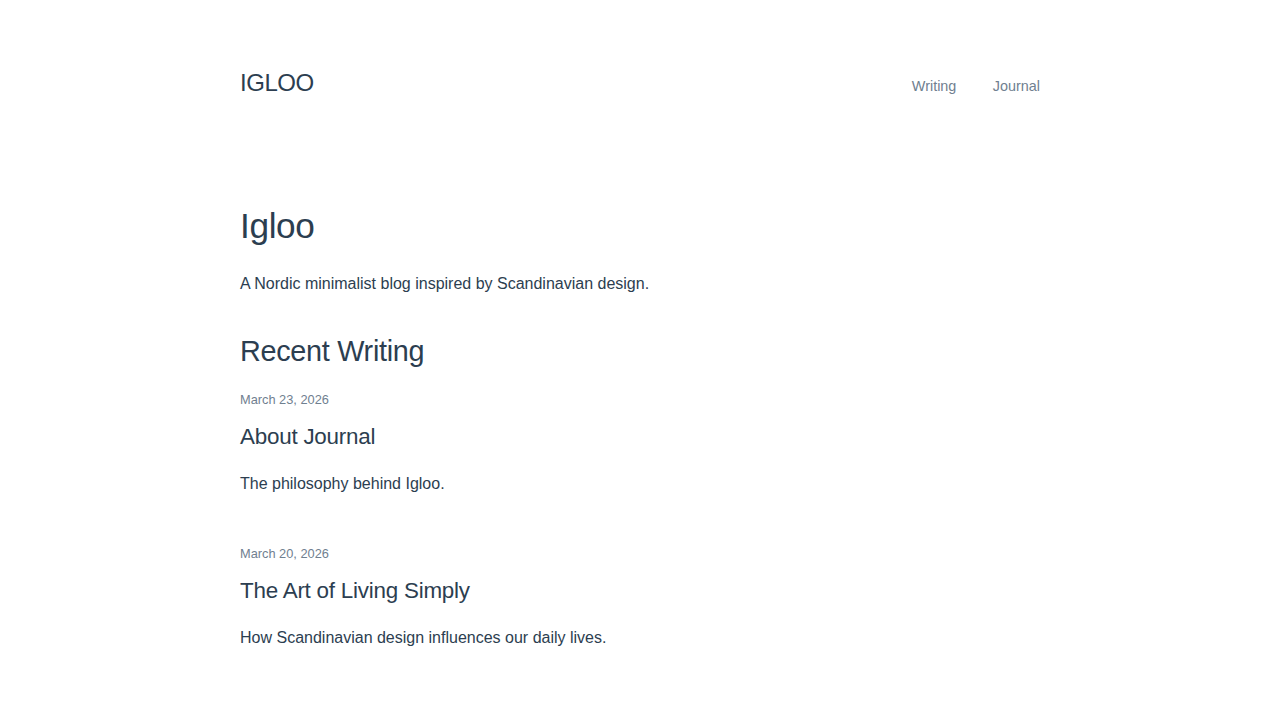Image resolution: width=1280 pixels, height=720 pixels.
Task: Click the word inspired in the tagline
Action: click(x=443, y=284)
